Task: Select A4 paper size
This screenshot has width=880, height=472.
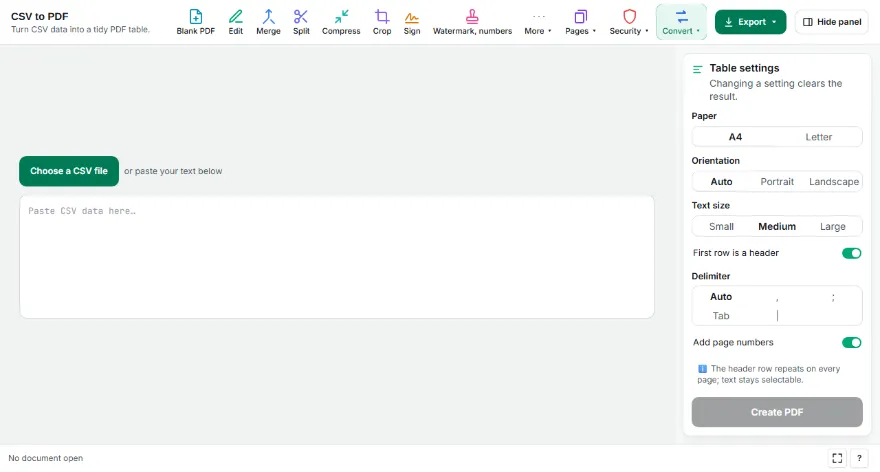Action: click(735, 137)
